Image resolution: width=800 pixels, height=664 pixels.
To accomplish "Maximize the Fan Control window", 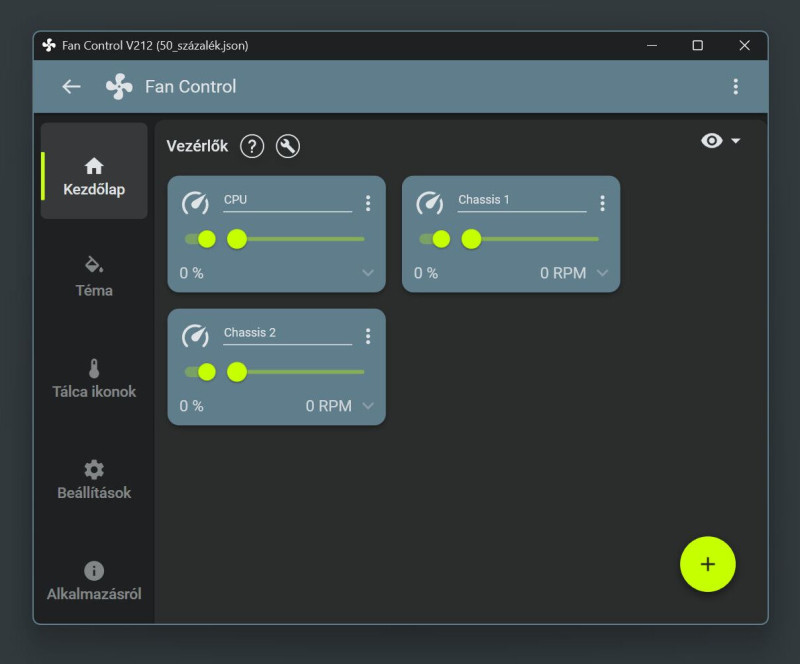I will tap(697, 45).
